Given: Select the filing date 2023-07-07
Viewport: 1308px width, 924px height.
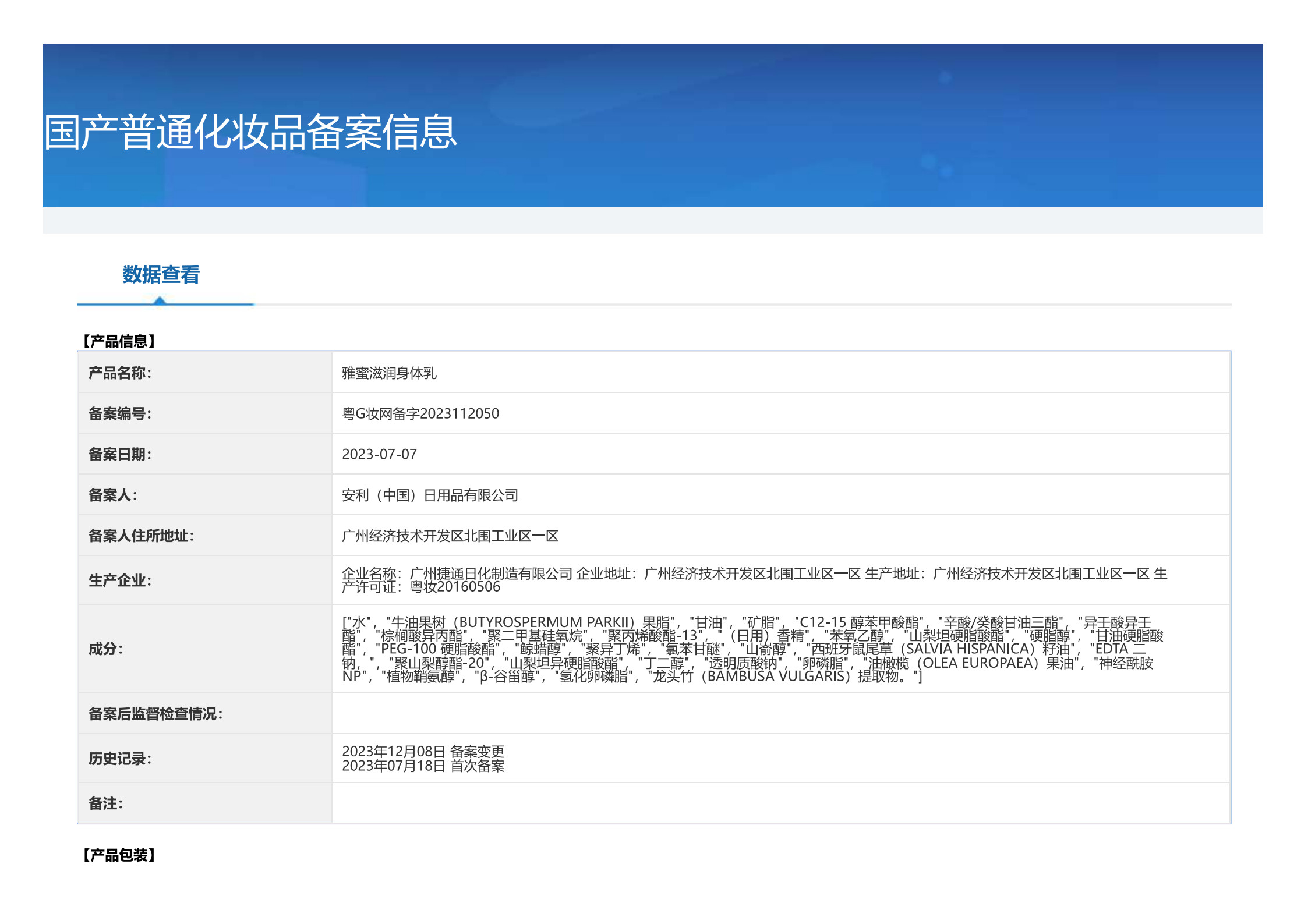Looking at the screenshot, I should coord(379,454).
